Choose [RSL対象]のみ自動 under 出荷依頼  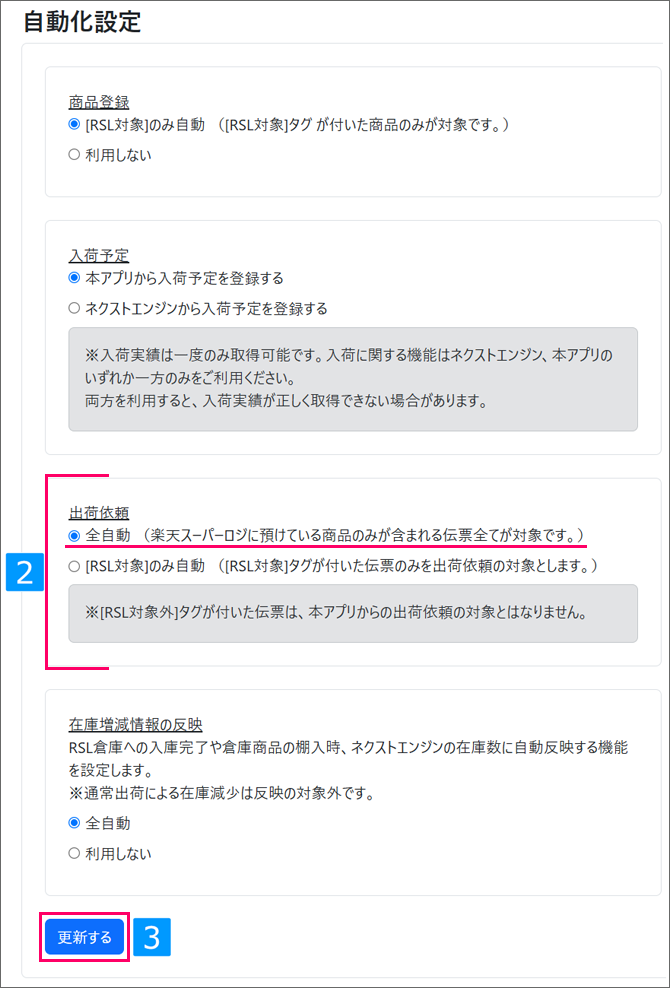coord(74,566)
